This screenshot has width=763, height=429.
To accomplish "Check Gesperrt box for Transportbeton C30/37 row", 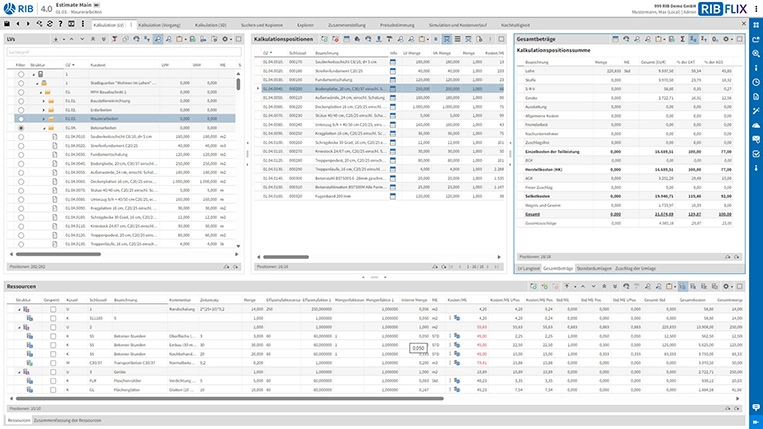I will point(53,363).
